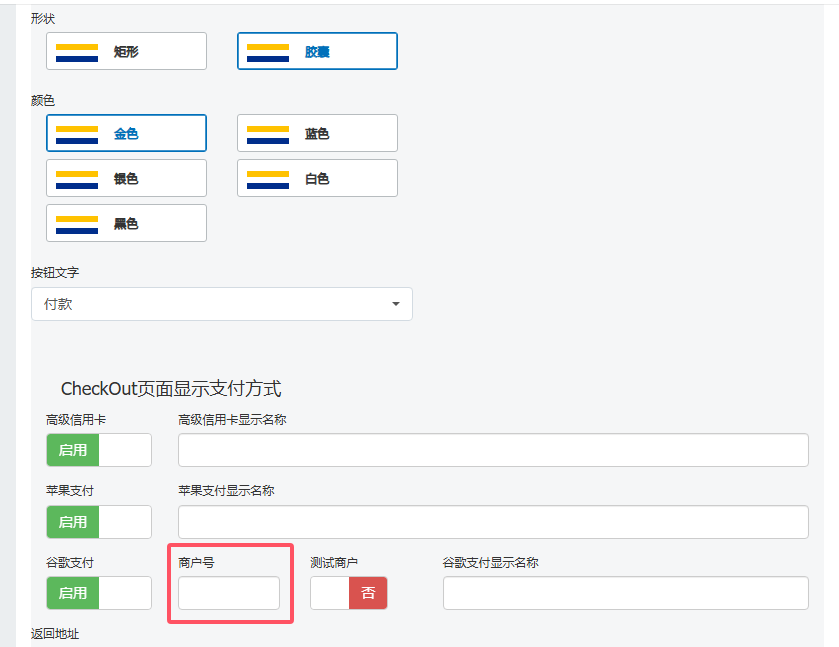Focus the 高级信用卡显示名称 input field

click(493, 450)
